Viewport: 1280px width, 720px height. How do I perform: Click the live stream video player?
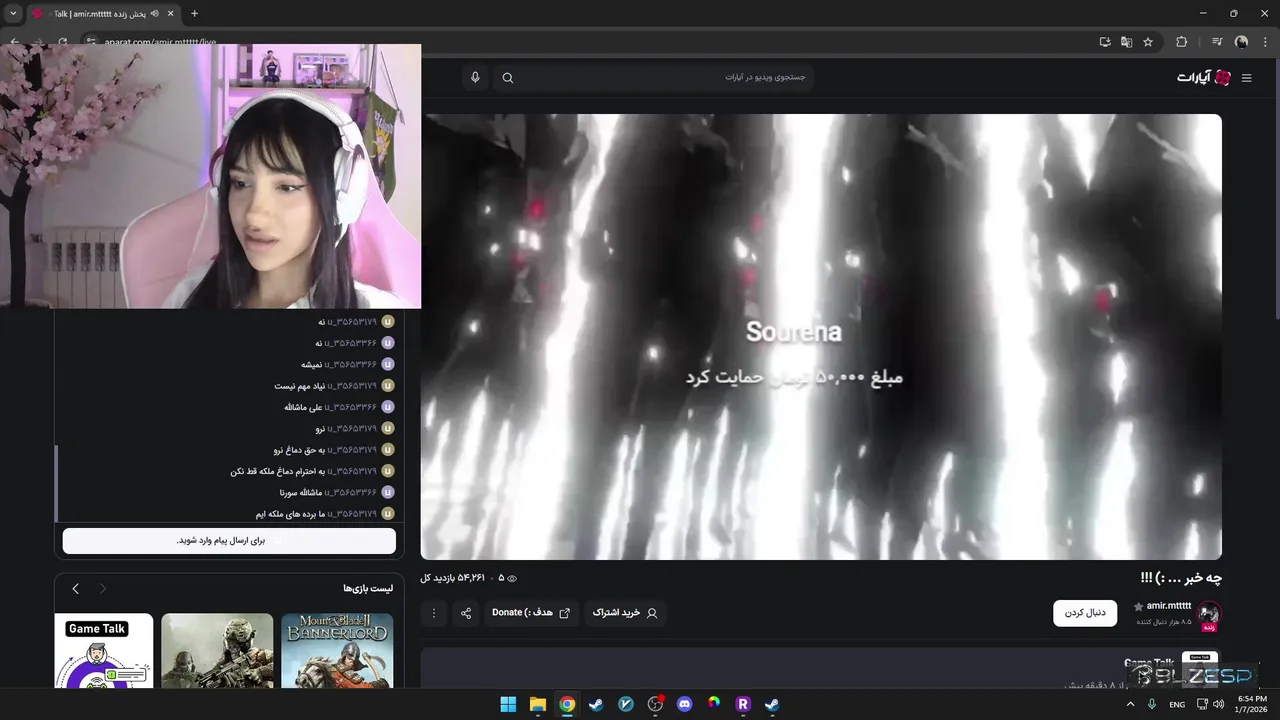821,336
